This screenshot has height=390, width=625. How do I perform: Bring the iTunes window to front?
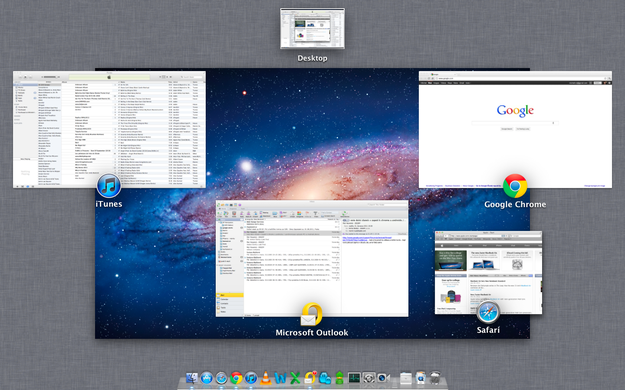(x=110, y=129)
